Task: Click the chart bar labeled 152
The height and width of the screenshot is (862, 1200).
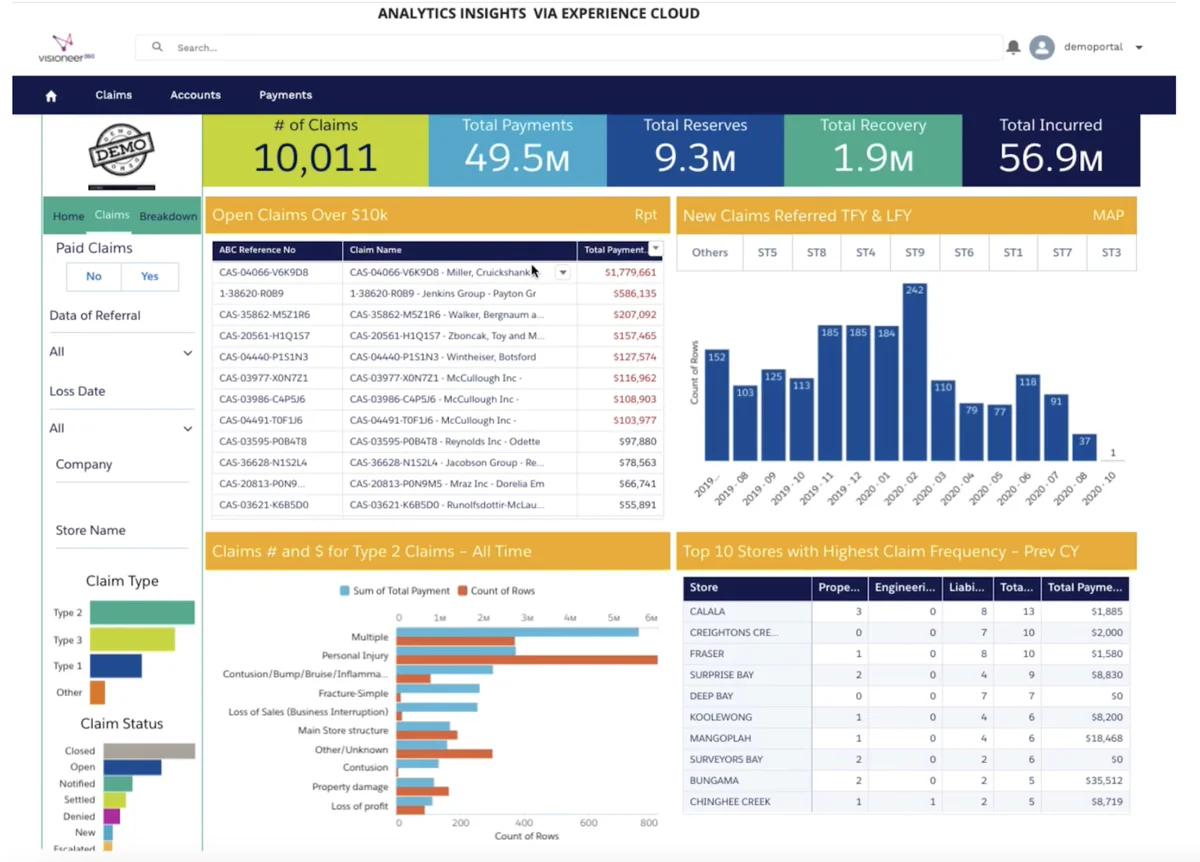Action: pyautogui.click(x=716, y=405)
